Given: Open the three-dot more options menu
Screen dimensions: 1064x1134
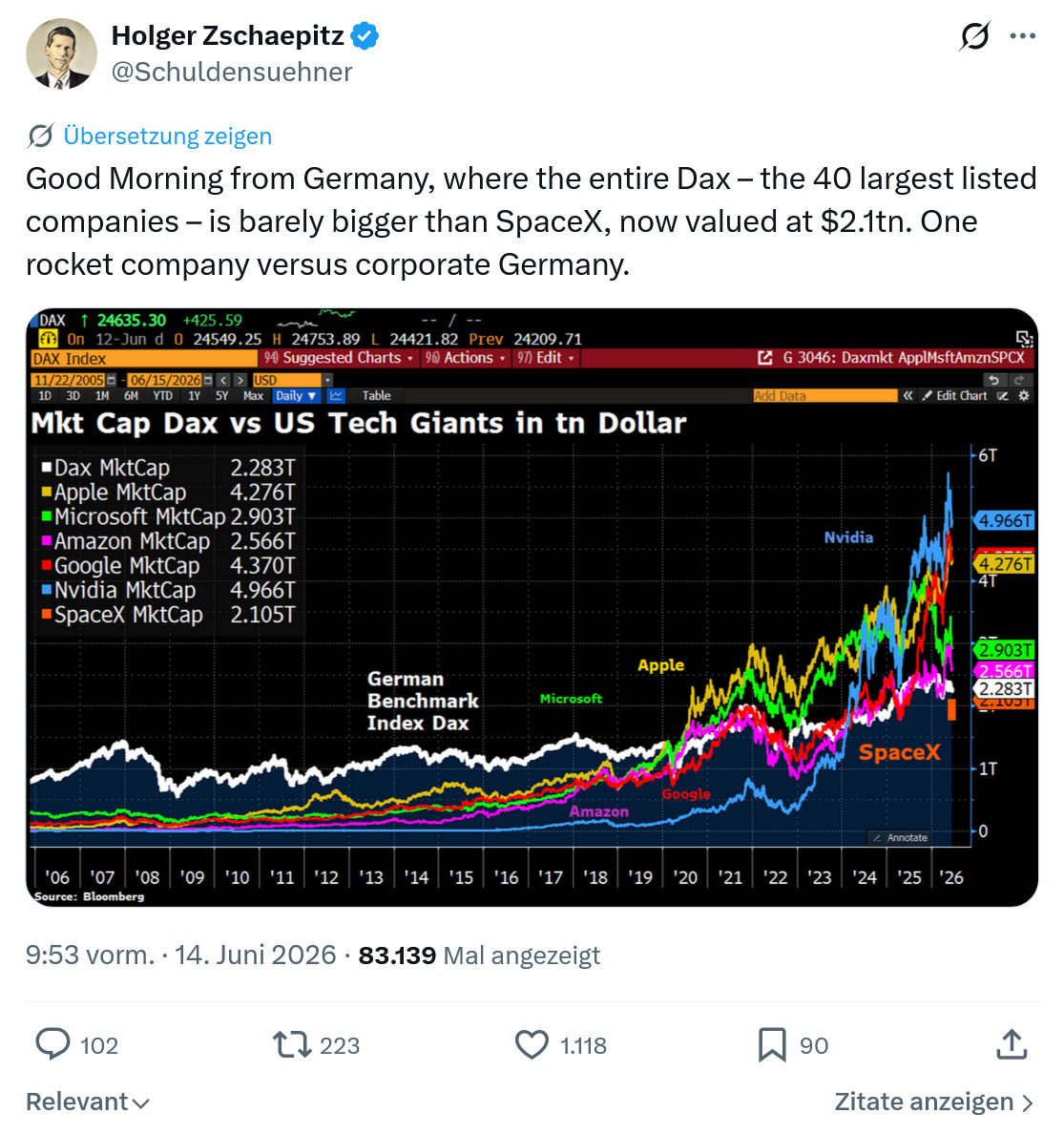Looking at the screenshot, I should (1023, 35).
